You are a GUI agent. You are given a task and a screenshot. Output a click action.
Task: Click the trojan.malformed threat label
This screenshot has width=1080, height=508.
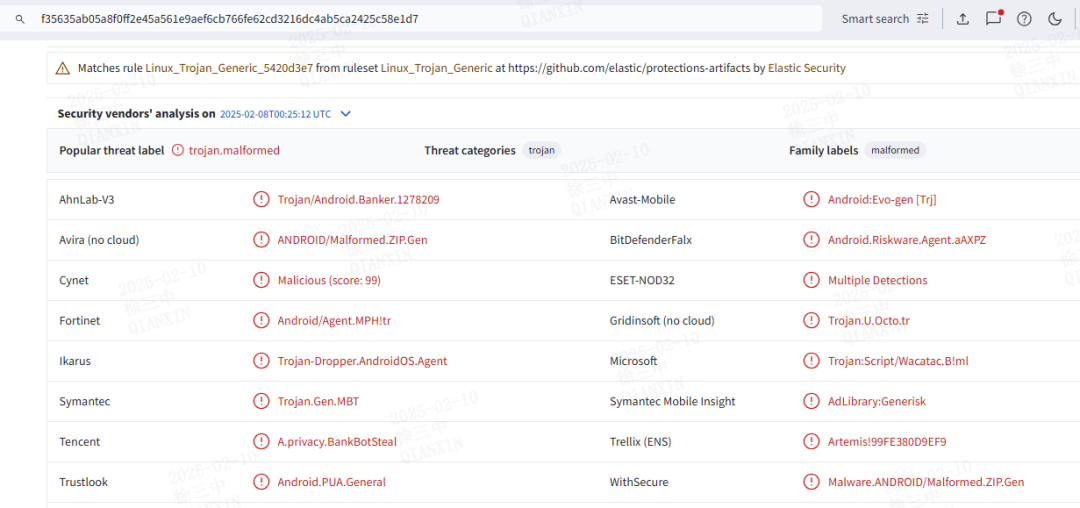tap(234, 150)
